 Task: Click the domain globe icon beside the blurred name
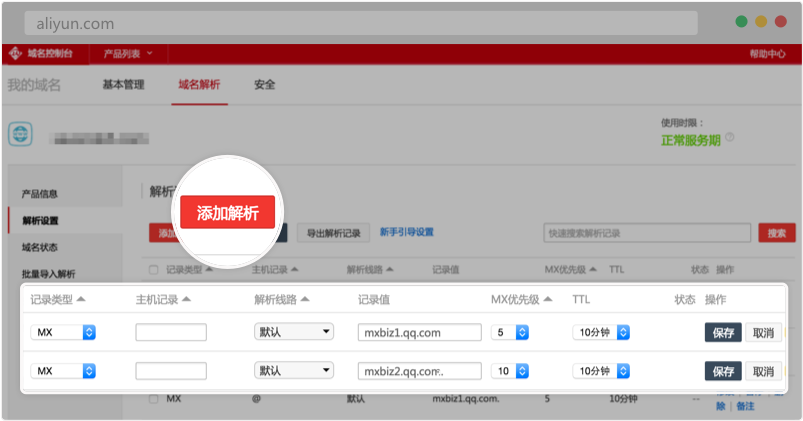tap(22, 134)
